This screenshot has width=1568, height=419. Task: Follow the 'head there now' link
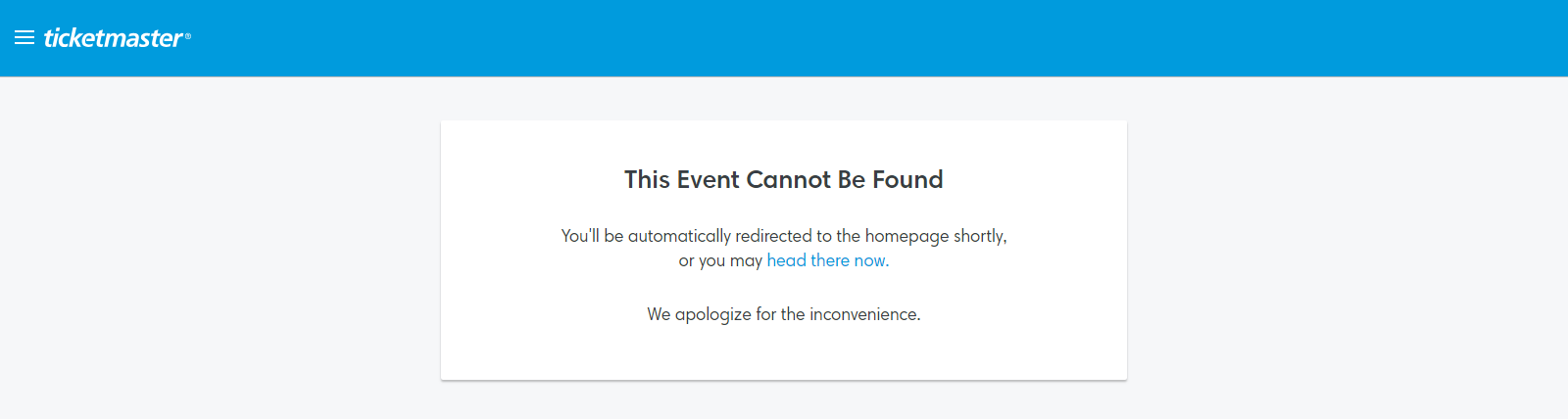[827, 260]
